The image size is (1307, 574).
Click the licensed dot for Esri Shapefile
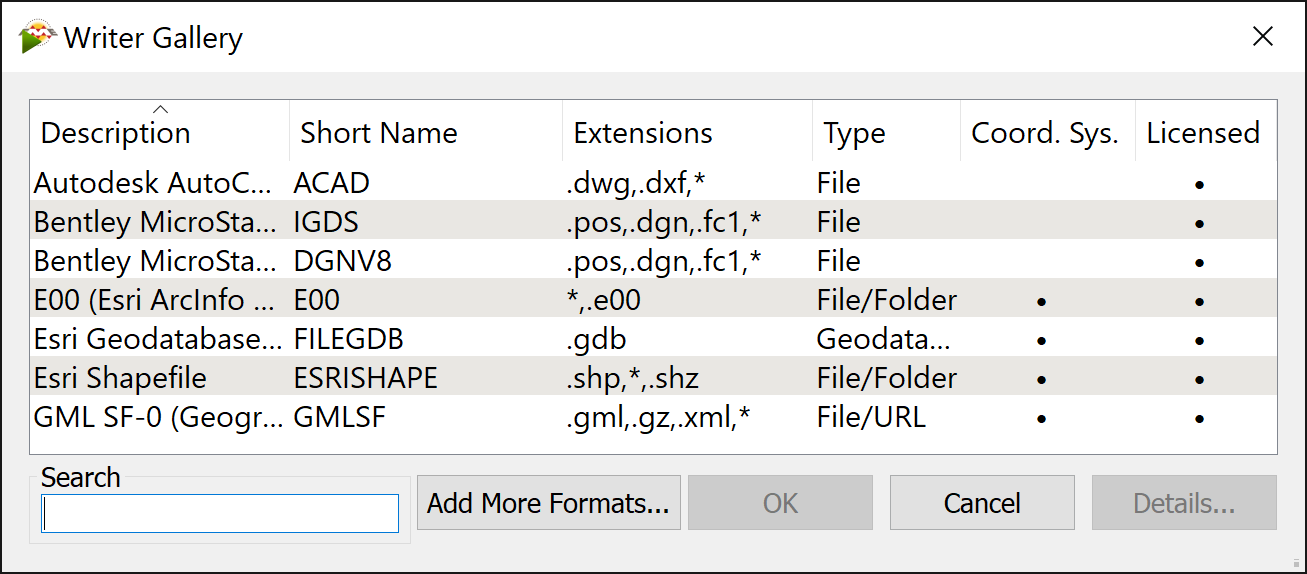(x=1199, y=381)
